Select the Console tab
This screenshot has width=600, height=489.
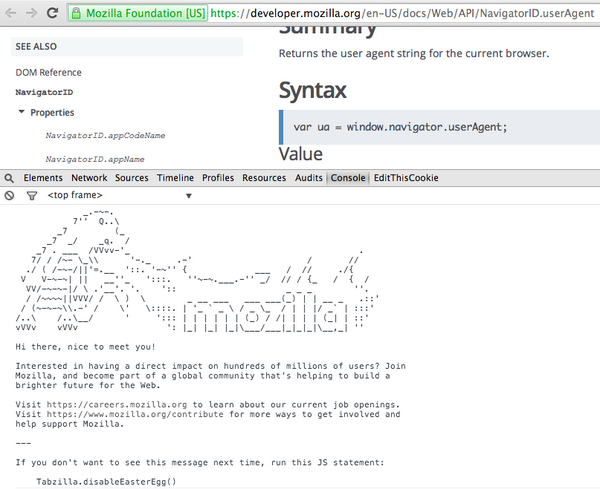(x=348, y=178)
